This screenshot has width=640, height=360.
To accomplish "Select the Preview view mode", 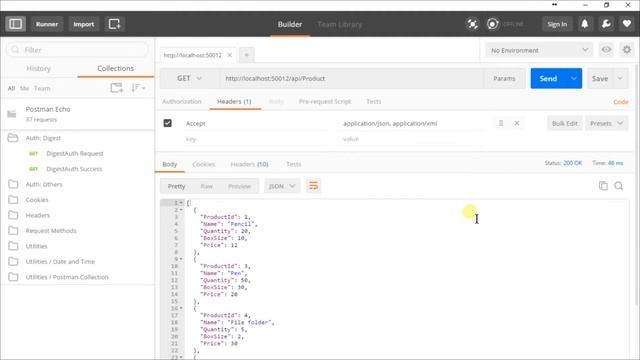I will 239,186.
